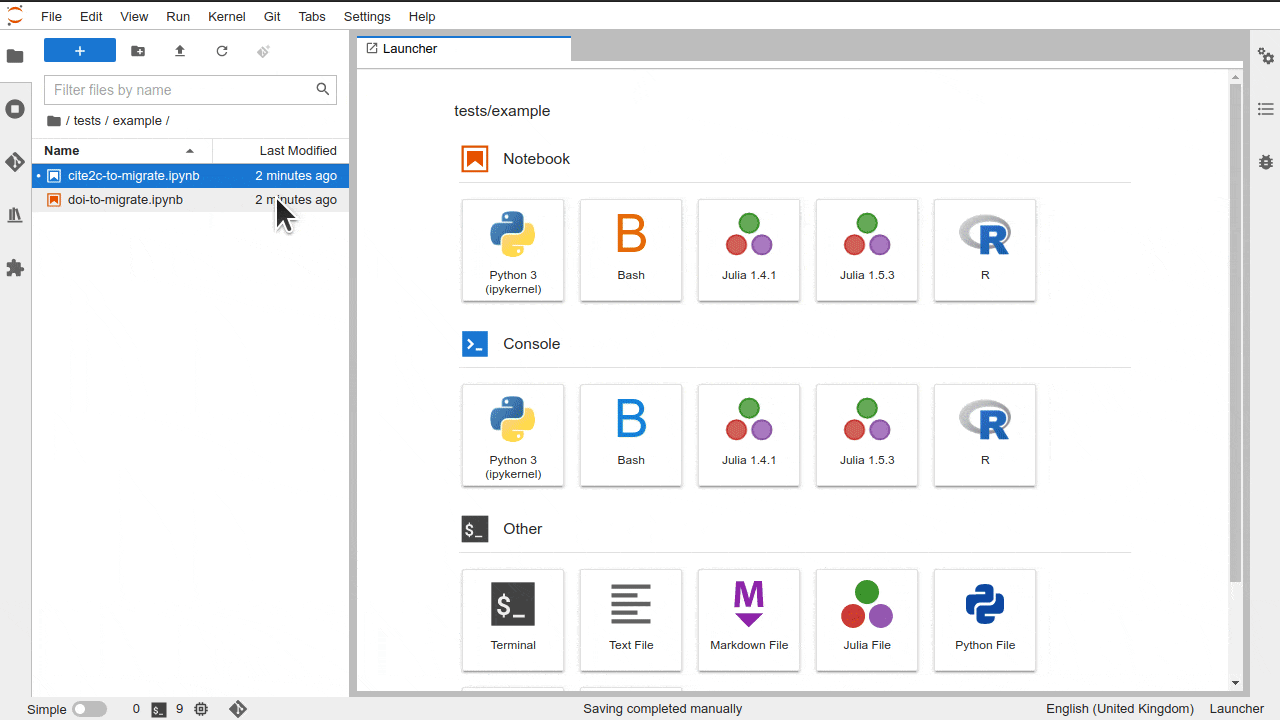Click the English (United Kingdom) language status

tap(1120, 709)
